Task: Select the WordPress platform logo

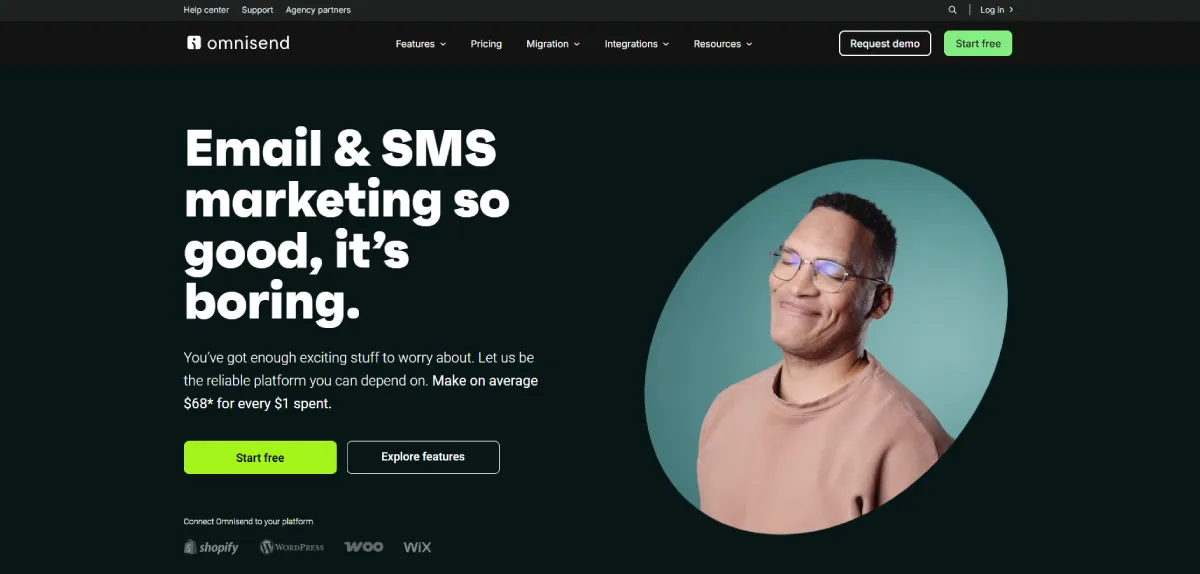Action: click(x=292, y=547)
